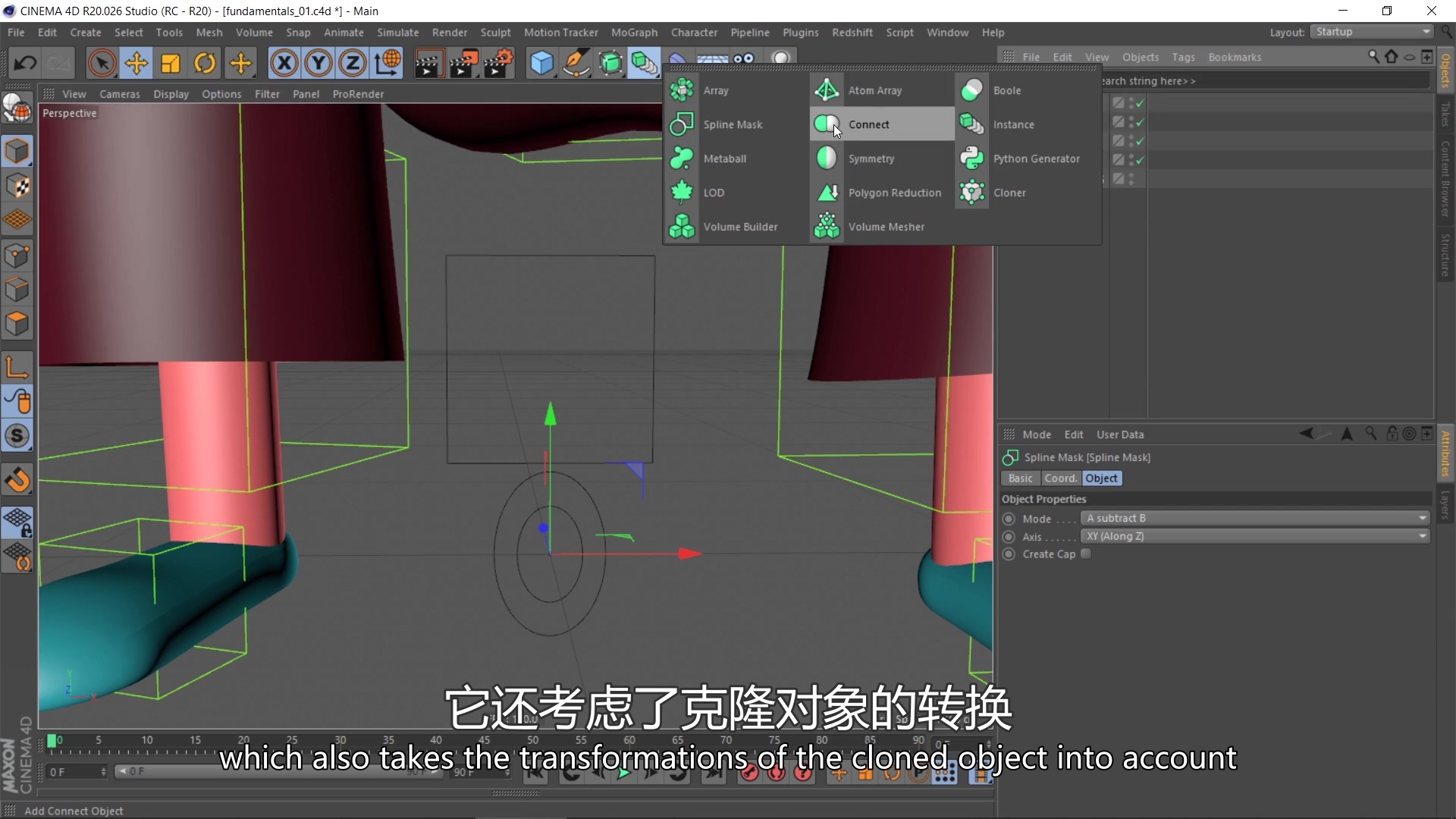Toggle a green enable checkmark in Object Manager
Viewport: 1456px width, 819px height.
[x=1138, y=102]
